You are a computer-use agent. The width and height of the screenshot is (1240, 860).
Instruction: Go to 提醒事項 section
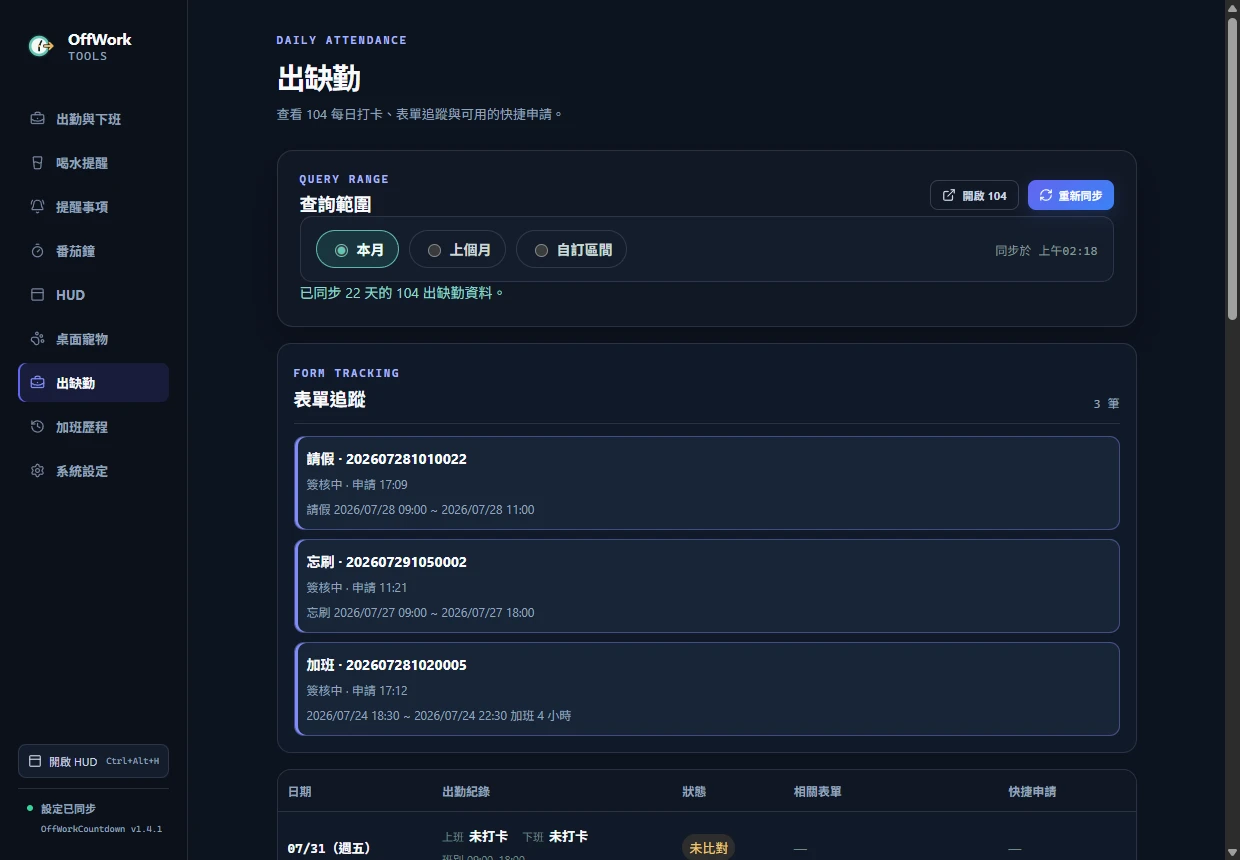(93, 207)
